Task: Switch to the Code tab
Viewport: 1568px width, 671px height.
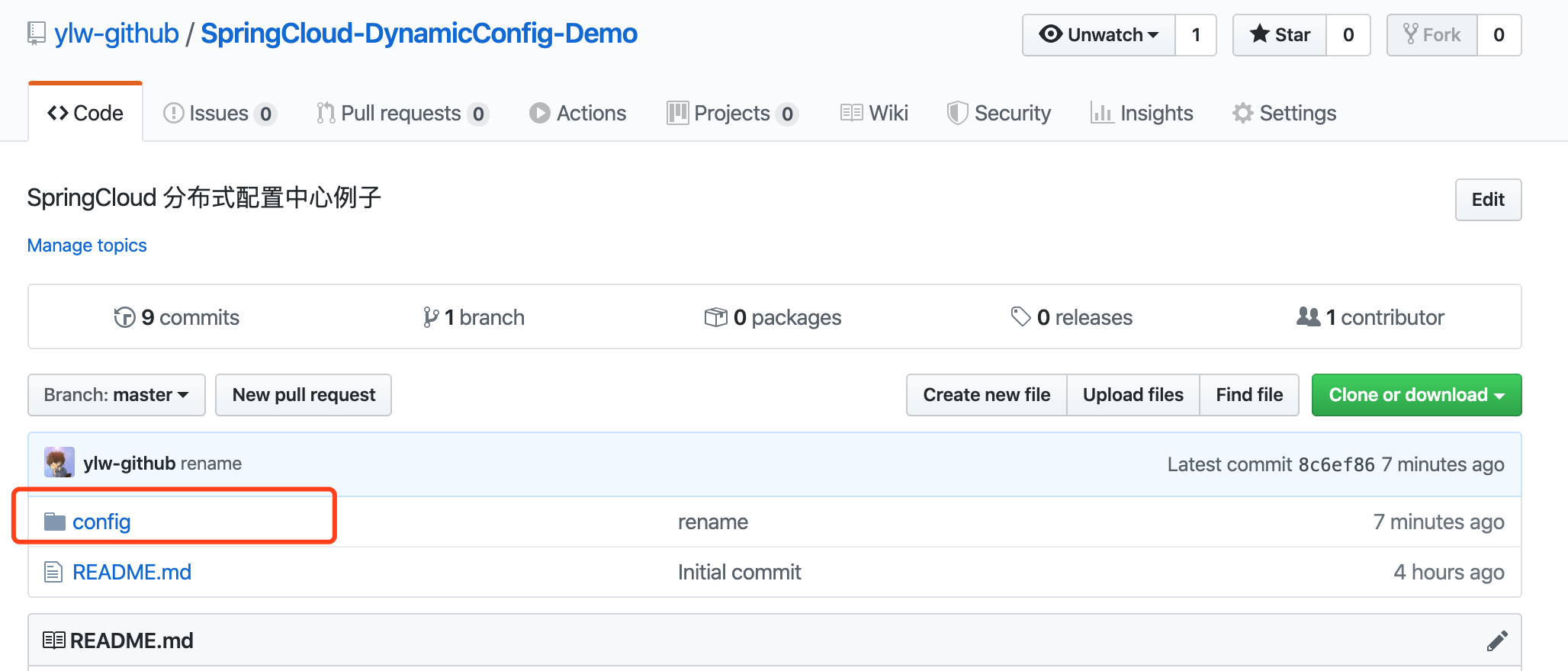Action: (85, 113)
